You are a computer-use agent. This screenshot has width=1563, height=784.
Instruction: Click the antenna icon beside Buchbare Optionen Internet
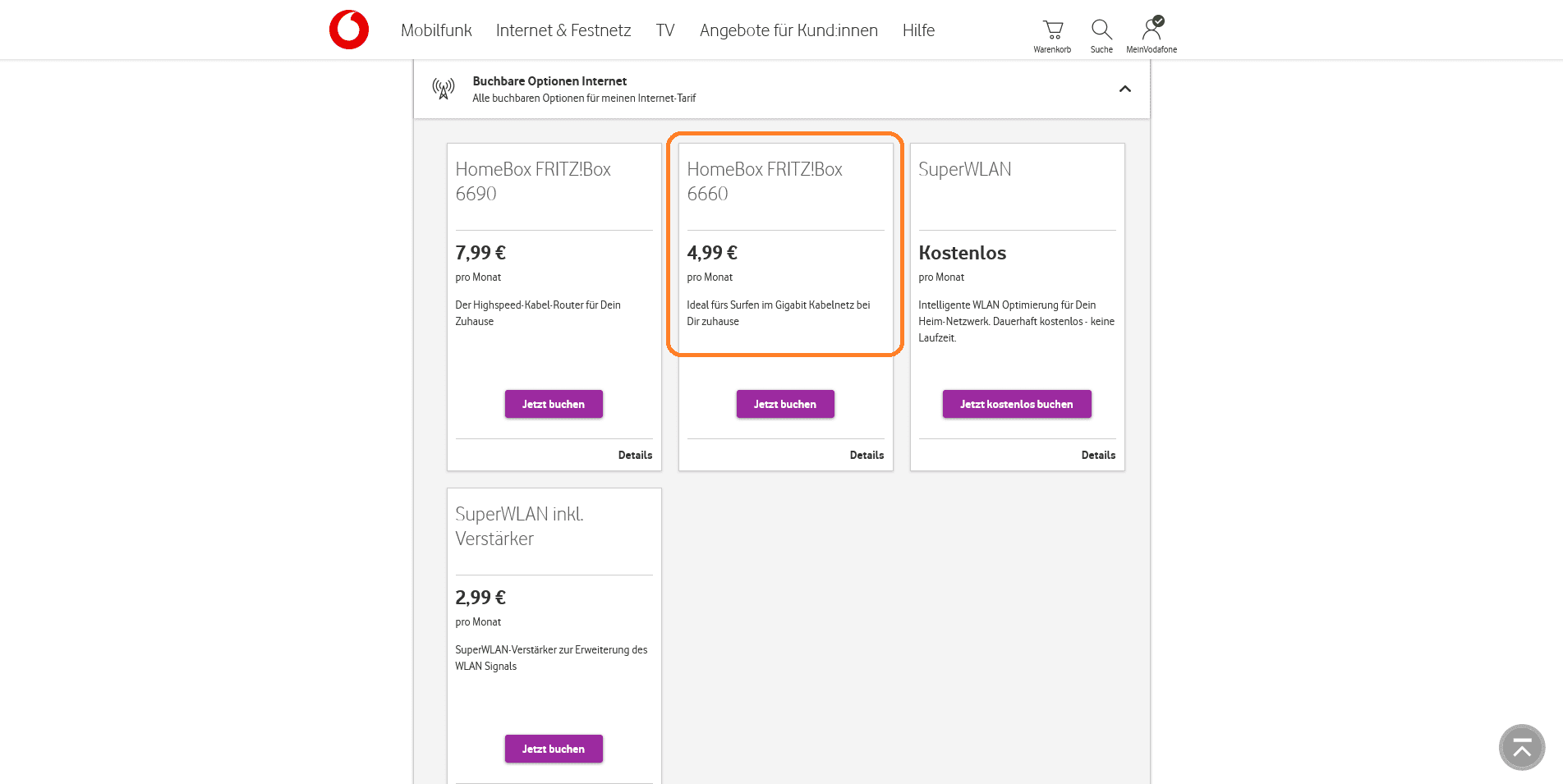[x=444, y=89]
